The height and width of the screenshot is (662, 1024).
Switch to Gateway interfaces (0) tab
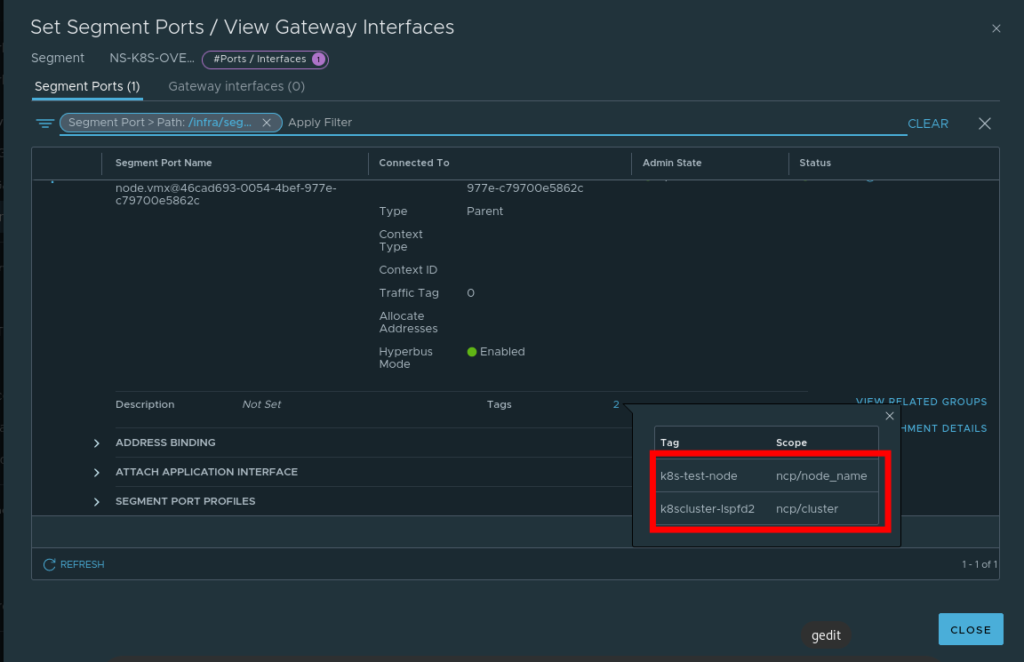tap(236, 86)
